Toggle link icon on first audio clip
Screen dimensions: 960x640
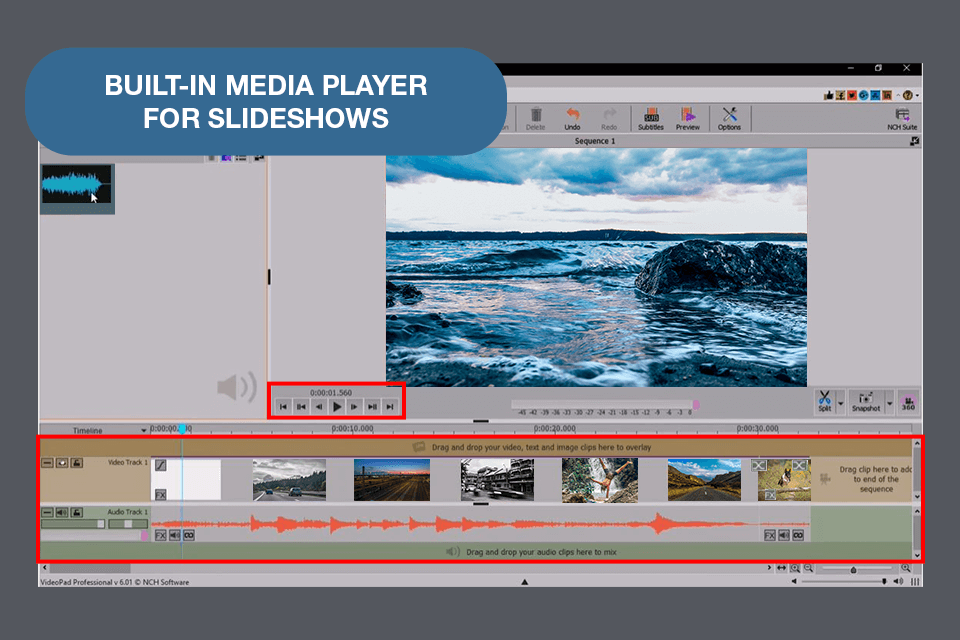point(189,535)
